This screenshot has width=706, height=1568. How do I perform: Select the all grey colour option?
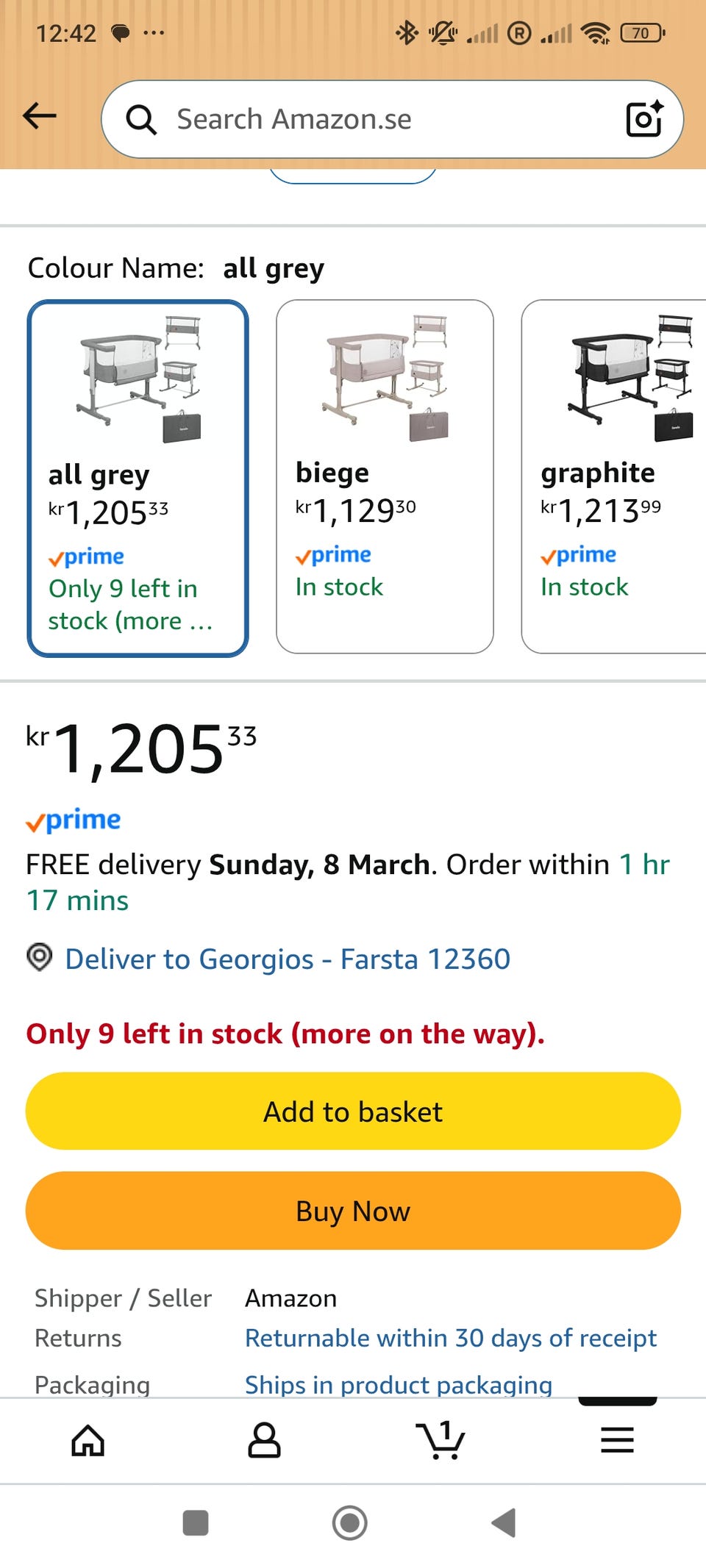coord(138,478)
